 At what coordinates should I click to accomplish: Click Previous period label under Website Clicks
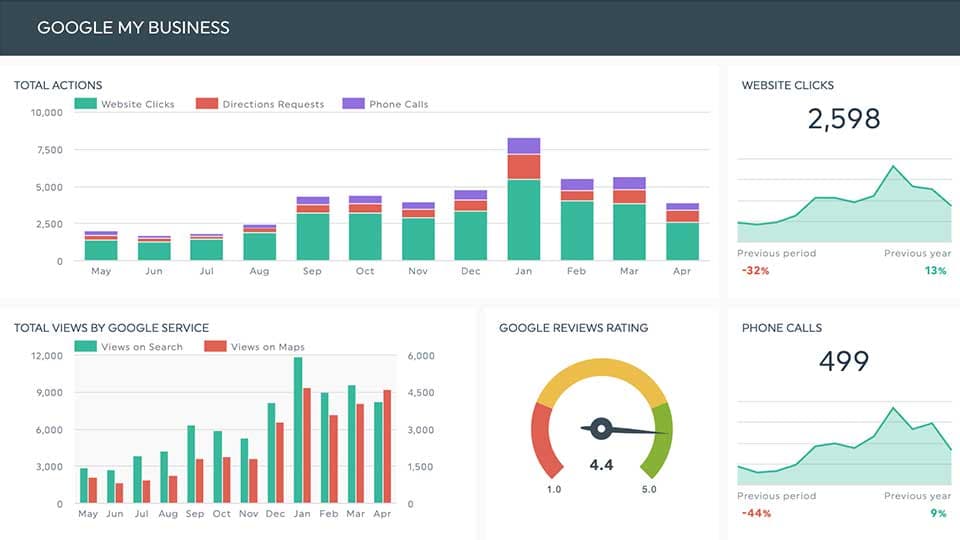(x=776, y=253)
